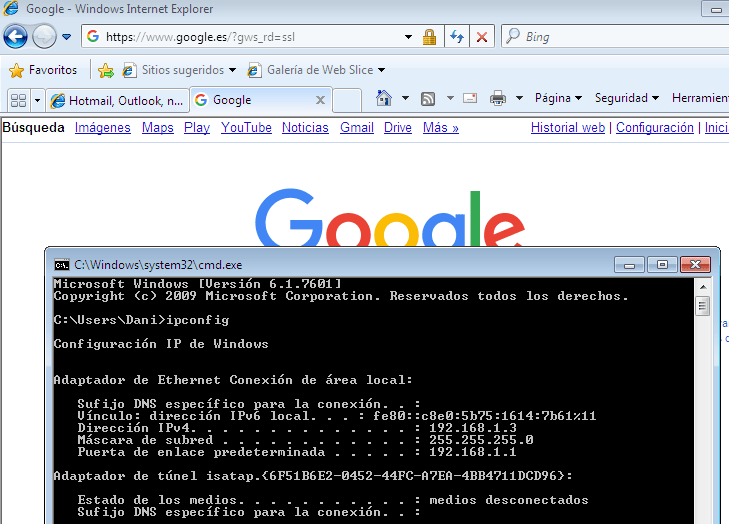Expand the Sitios sugeridos dropdown
The width and height of the screenshot is (729, 524).
(232, 70)
